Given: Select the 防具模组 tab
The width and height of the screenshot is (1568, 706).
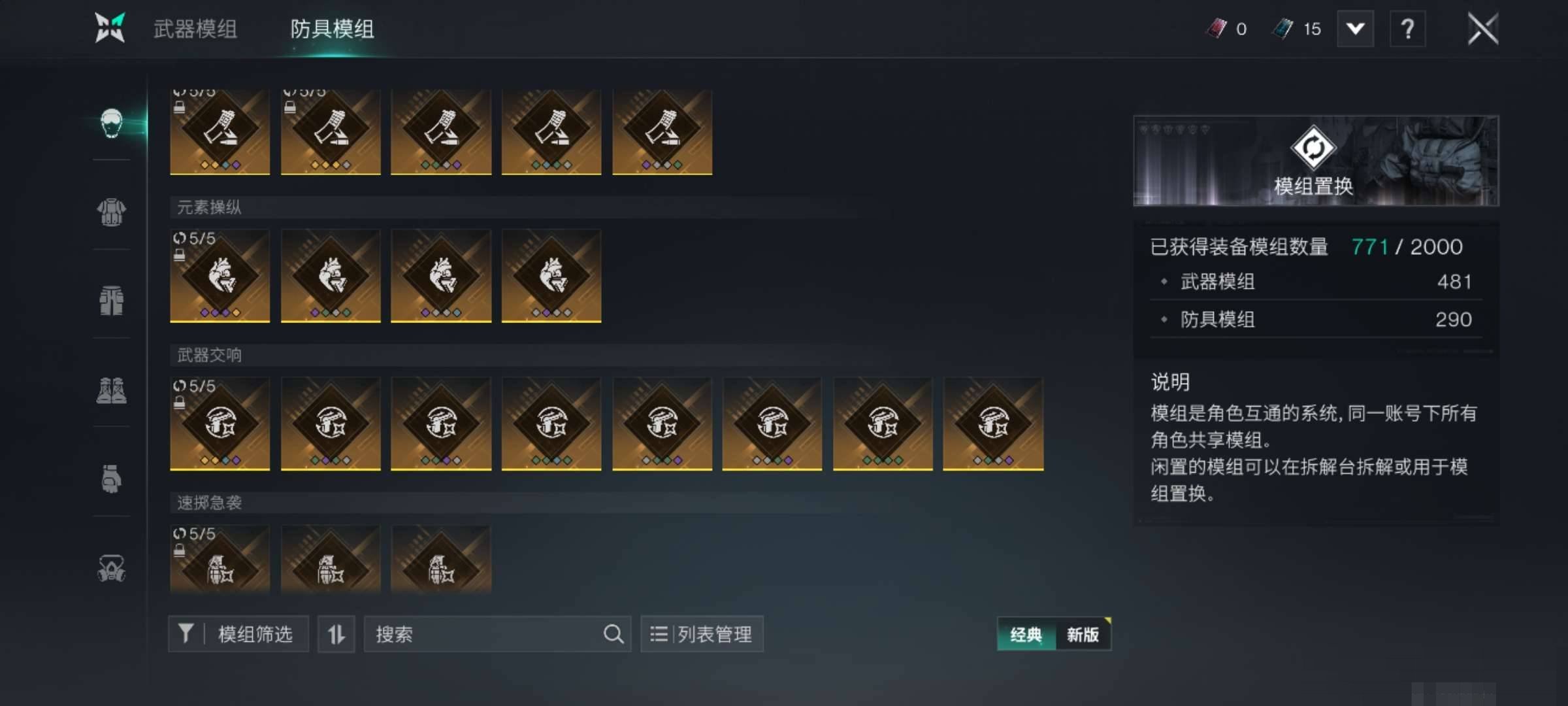Looking at the screenshot, I should click(332, 29).
